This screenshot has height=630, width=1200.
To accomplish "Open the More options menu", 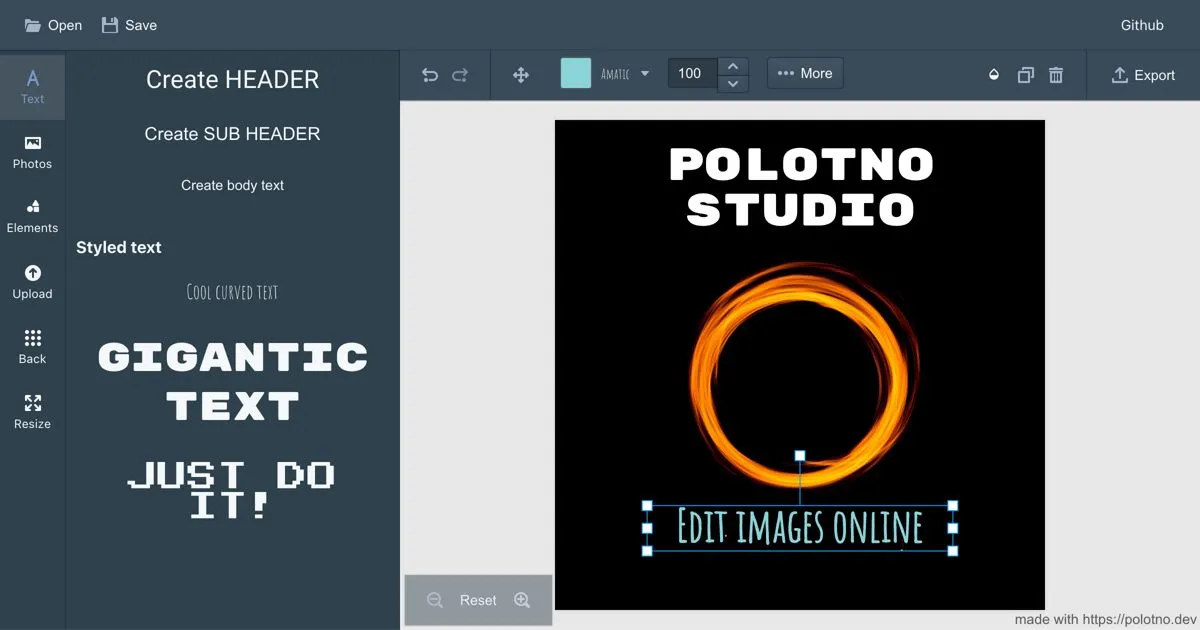I will [x=805, y=73].
